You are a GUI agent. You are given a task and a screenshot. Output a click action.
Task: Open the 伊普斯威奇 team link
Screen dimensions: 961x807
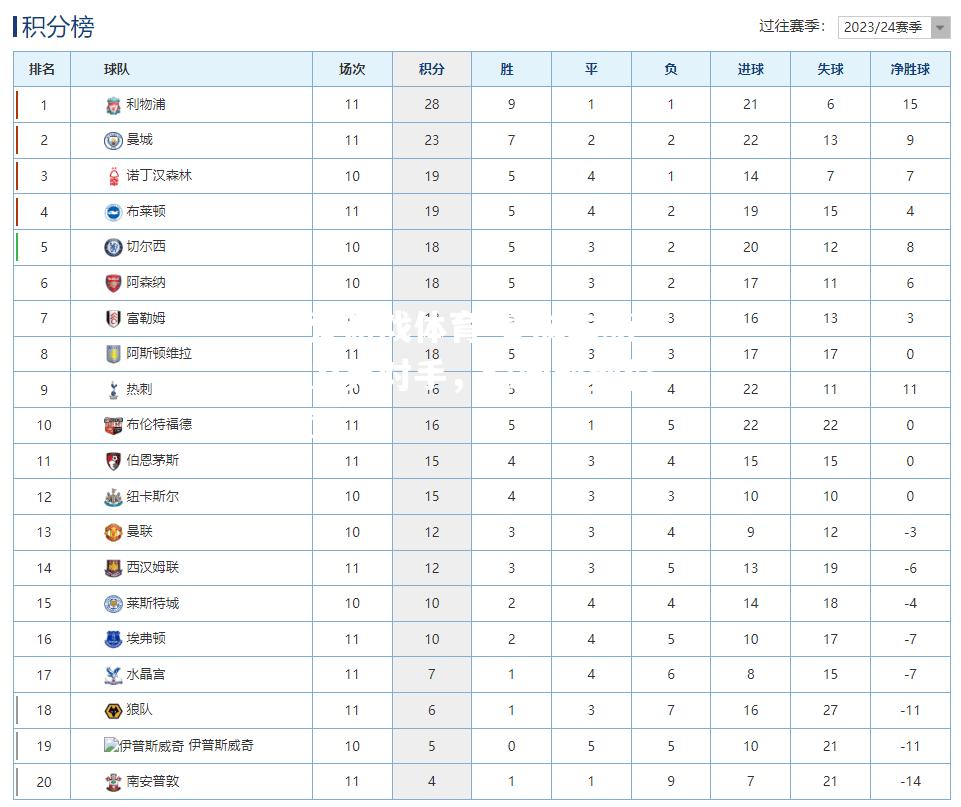(221, 745)
